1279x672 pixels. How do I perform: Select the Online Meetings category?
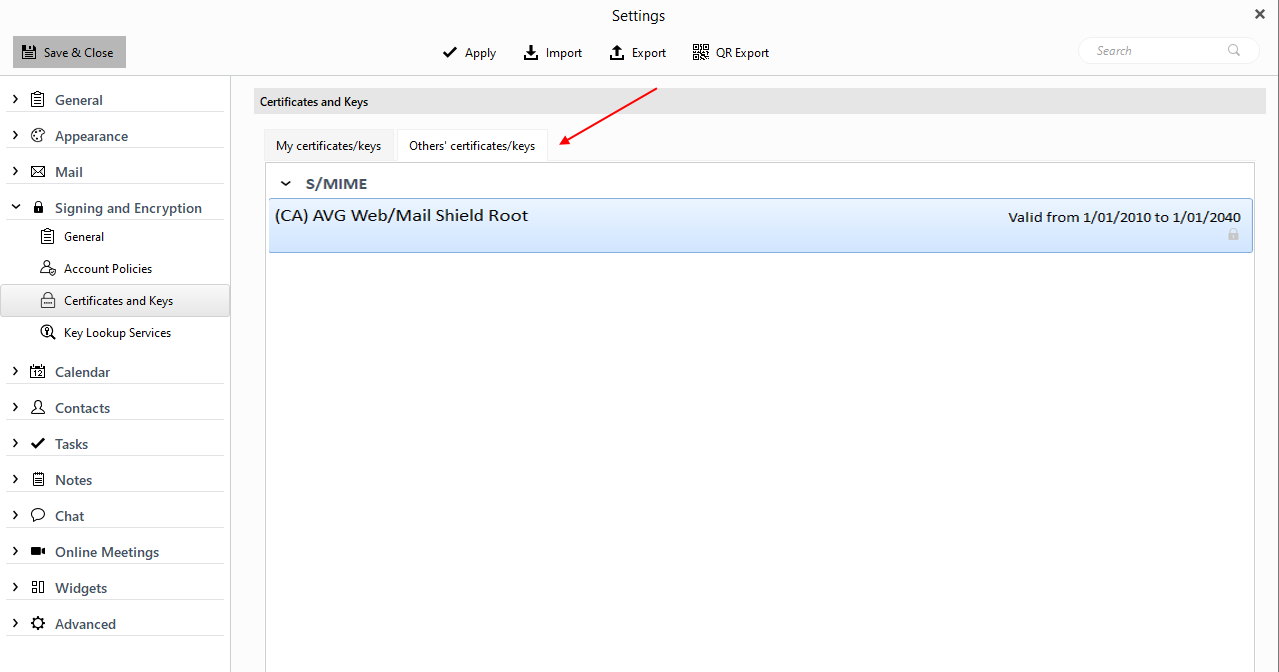point(107,552)
